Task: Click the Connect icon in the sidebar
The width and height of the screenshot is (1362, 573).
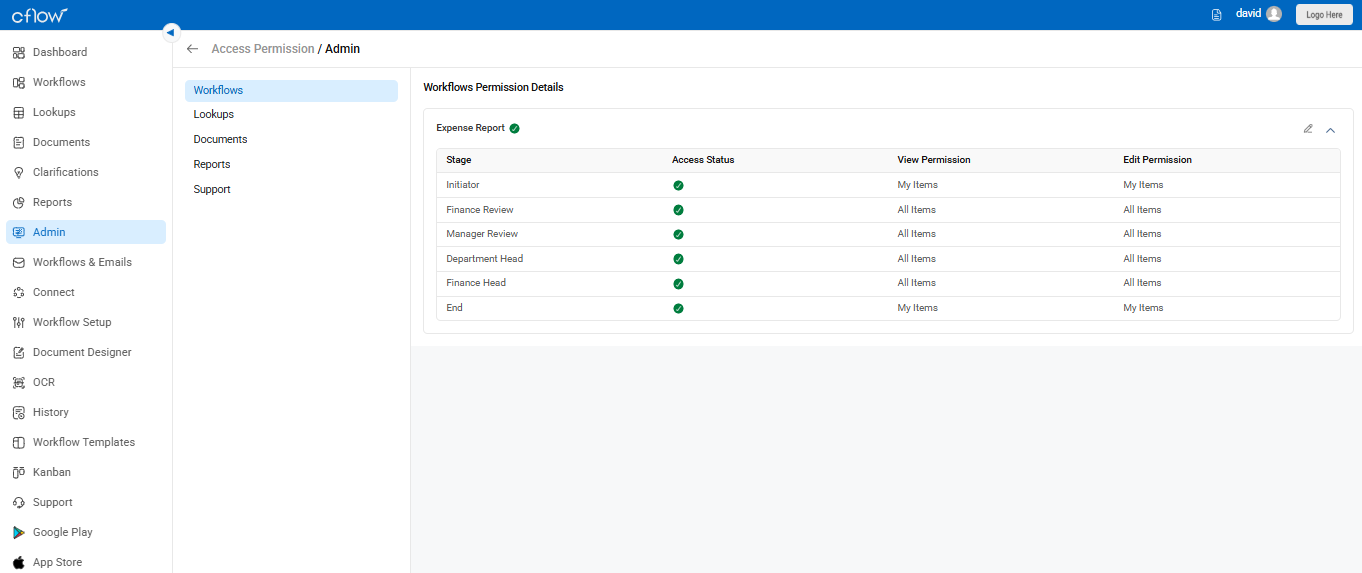Action: [x=19, y=292]
